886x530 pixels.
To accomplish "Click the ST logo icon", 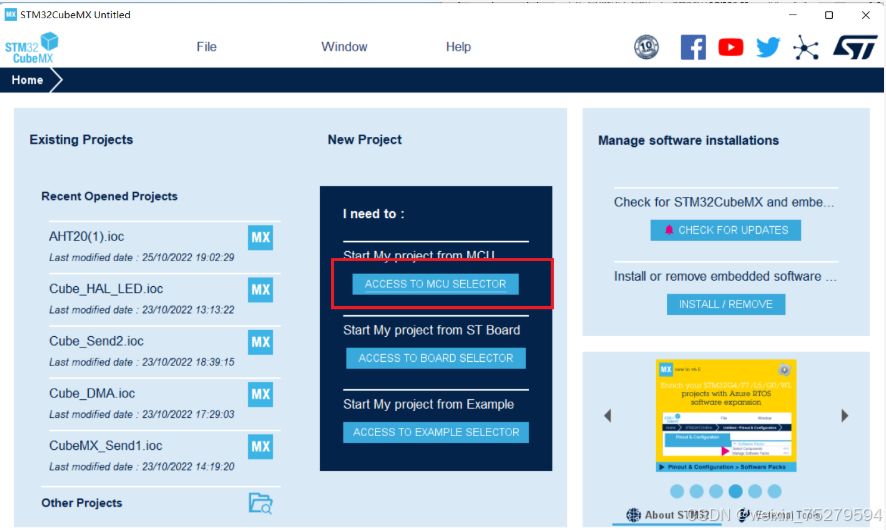I will [855, 47].
